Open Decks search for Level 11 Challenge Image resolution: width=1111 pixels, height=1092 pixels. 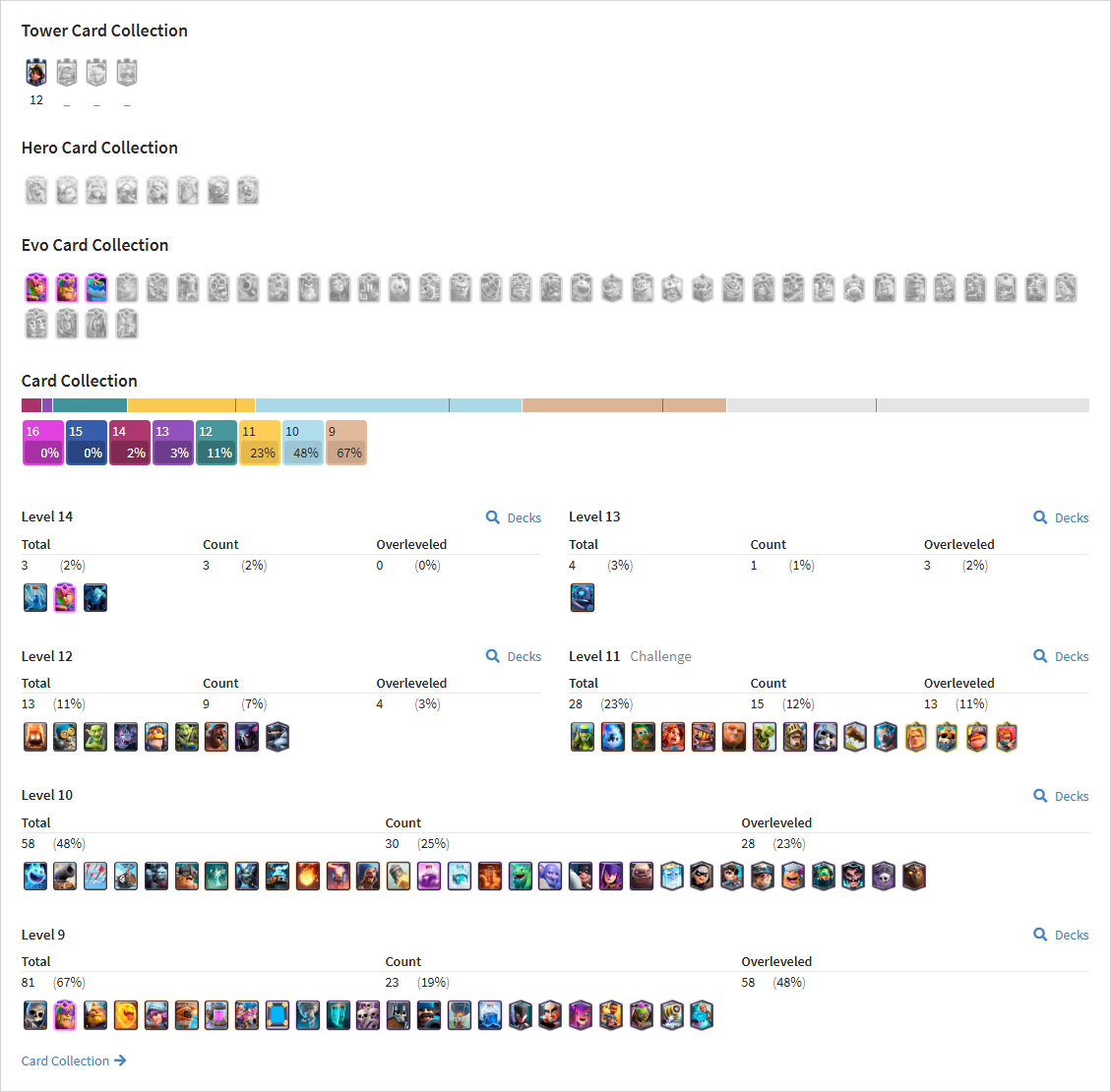[1061, 656]
